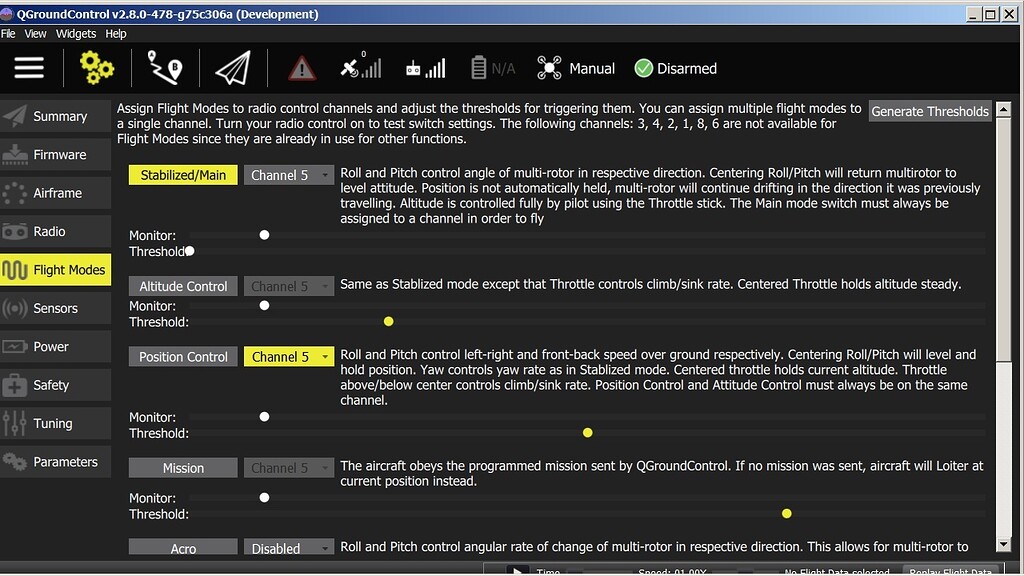Open Radio setup page

[x=56, y=231]
